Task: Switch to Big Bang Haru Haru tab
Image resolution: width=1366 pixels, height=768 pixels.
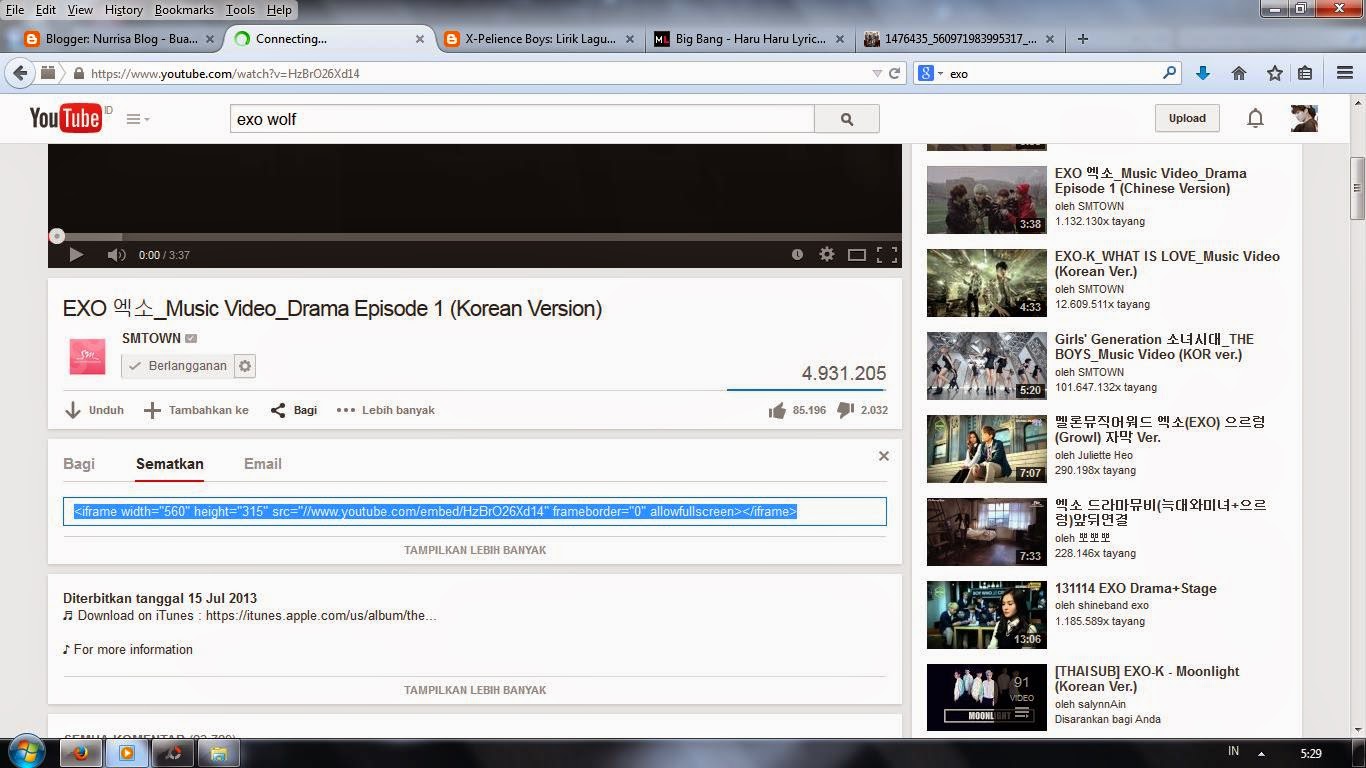Action: (x=750, y=39)
